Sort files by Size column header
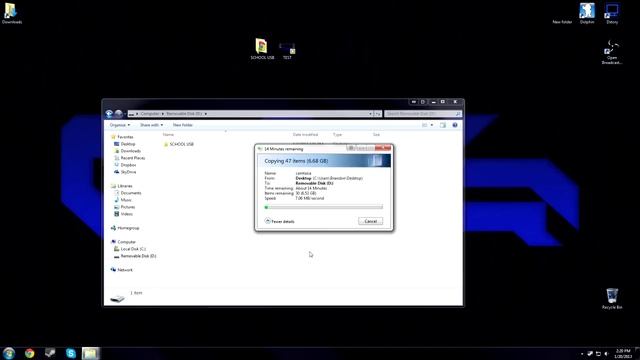This screenshot has height=360, width=640. tap(376, 134)
